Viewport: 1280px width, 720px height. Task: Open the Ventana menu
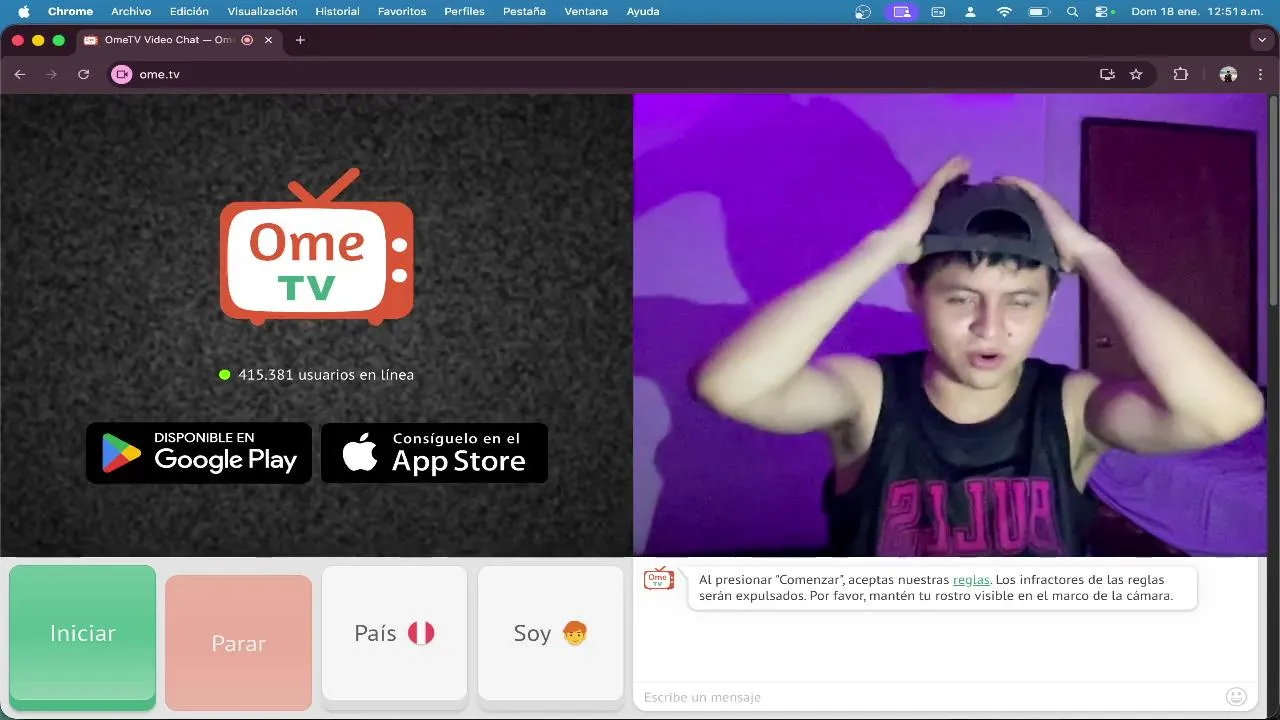pyautogui.click(x=586, y=12)
